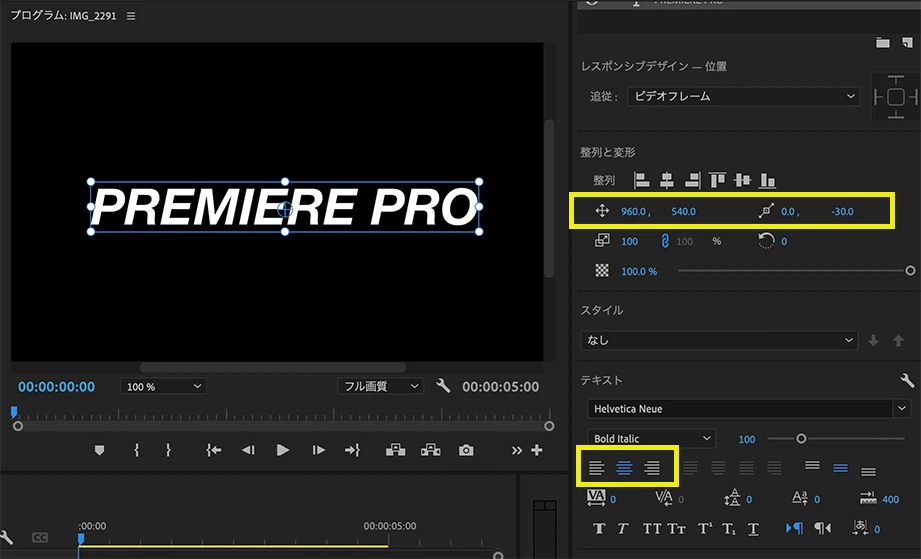Align the layer to the top edge

pyautogui.click(x=717, y=180)
